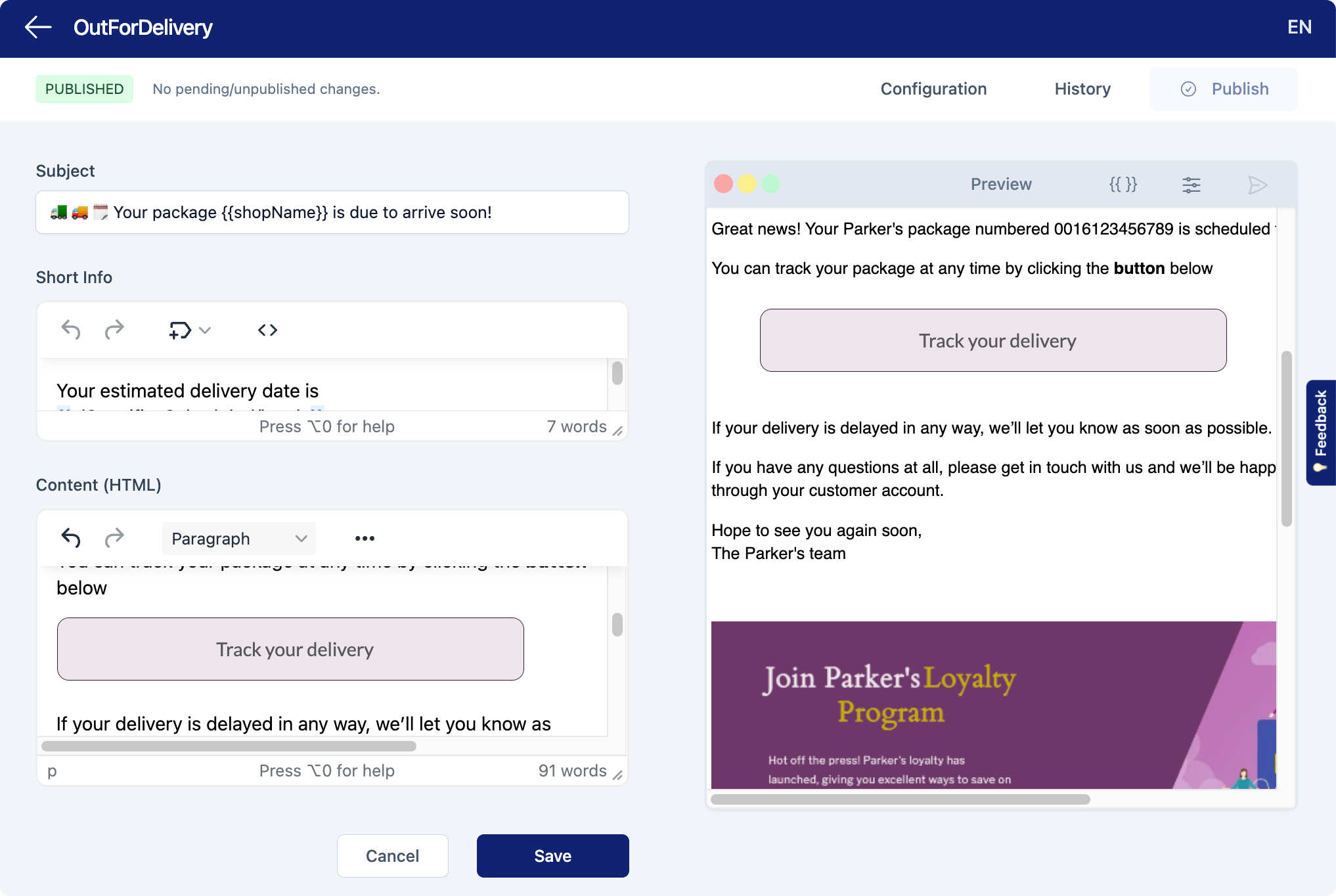Image resolution: width=1336 pixels, height=896 pixels.
Task: Click the Subject input field
Action: [x=332, y=212]
